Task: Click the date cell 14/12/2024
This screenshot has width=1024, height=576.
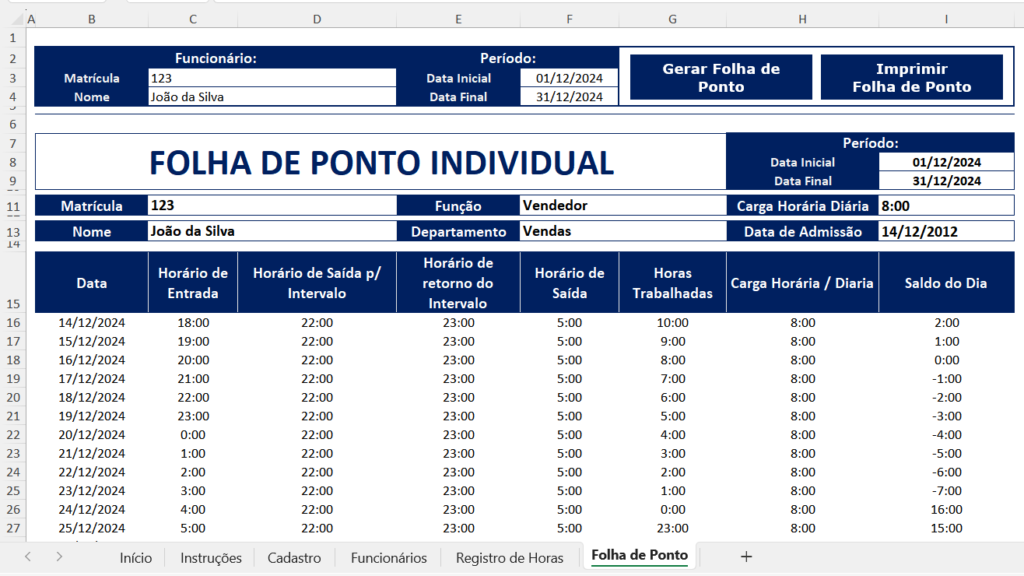Action: [91, 323]
